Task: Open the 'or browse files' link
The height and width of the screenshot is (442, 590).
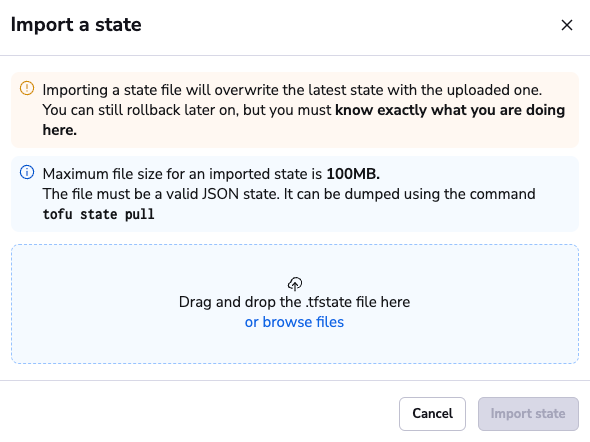Action: click(x=294, y=322)
